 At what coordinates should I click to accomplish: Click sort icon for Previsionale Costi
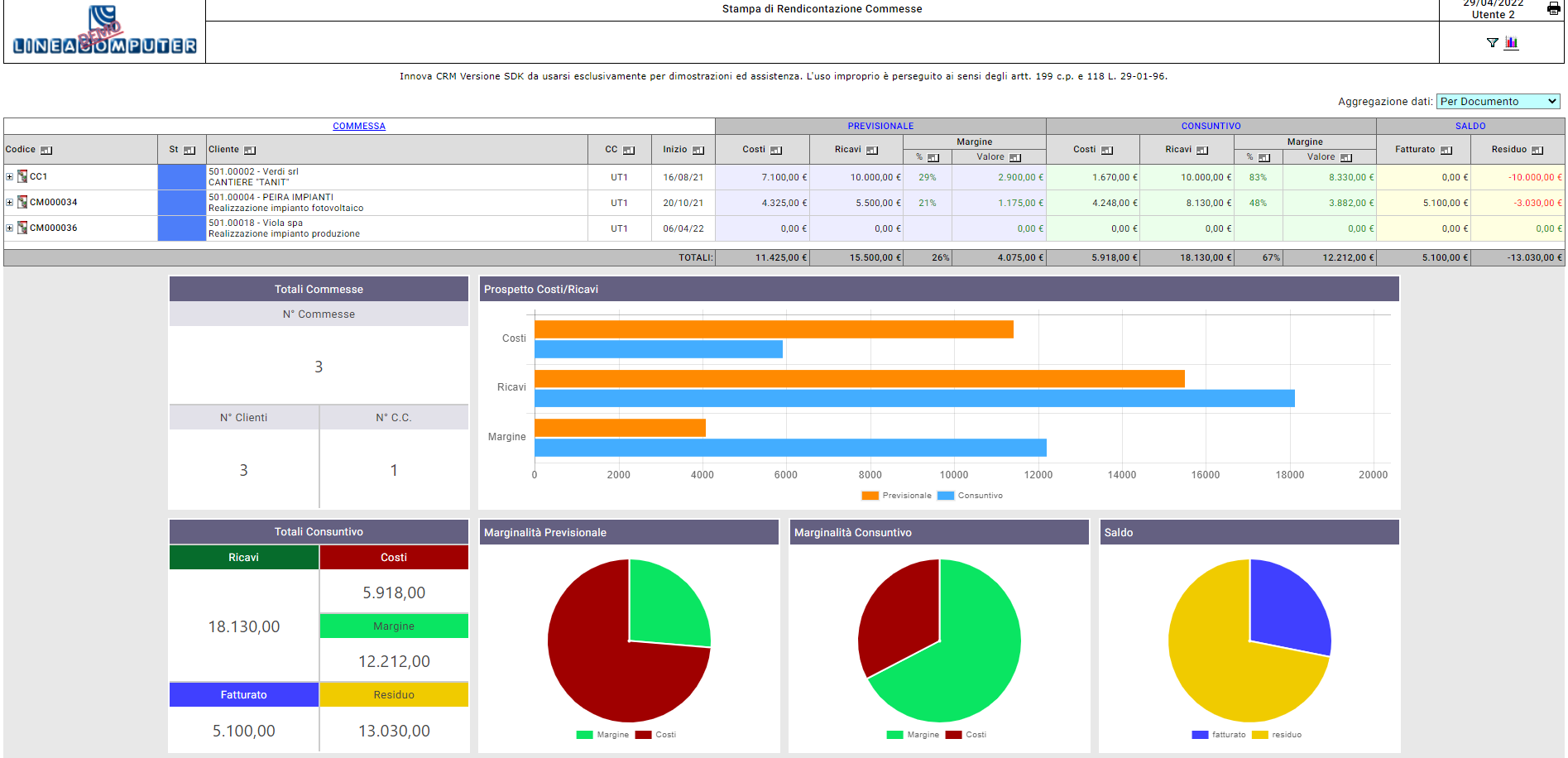click(x=776, y=151)
